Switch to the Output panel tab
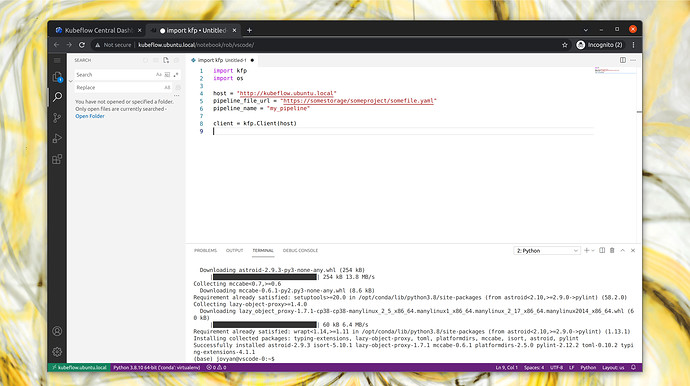This screenshot has width=690, height=386. point(235,250)
